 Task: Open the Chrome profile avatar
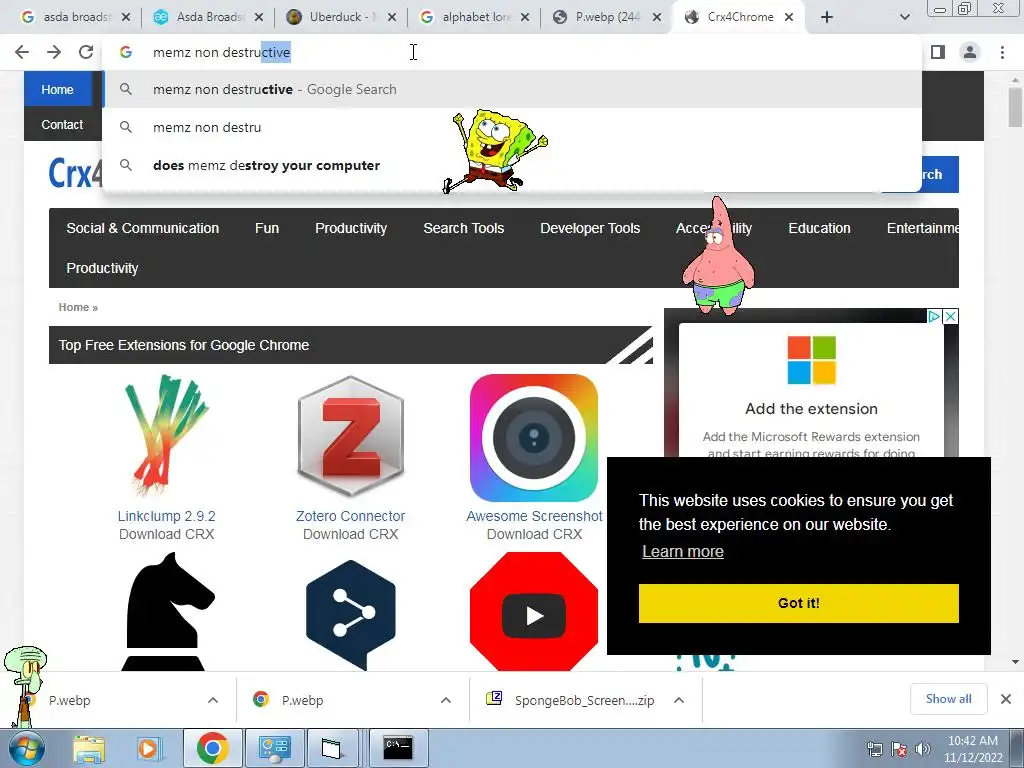click(970, 52)
